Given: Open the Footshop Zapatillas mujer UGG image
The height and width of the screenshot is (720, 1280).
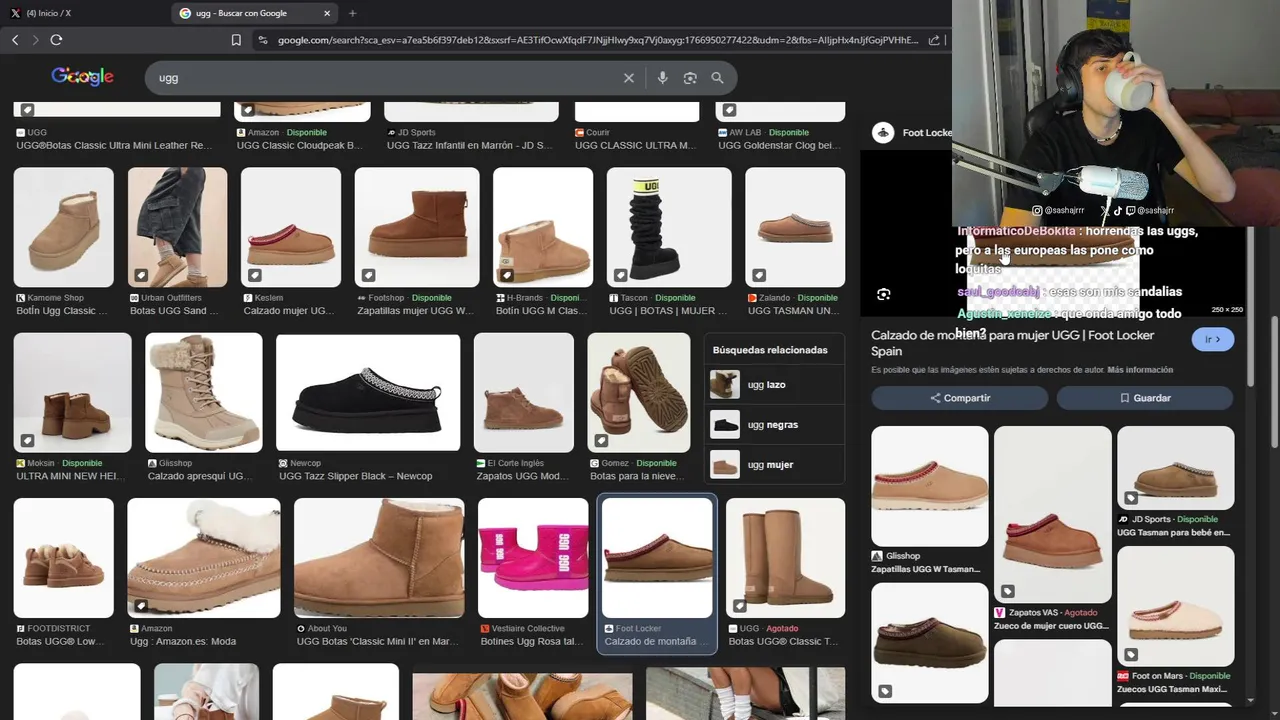Looking at the screenshot, I should (x=417, y=227).
